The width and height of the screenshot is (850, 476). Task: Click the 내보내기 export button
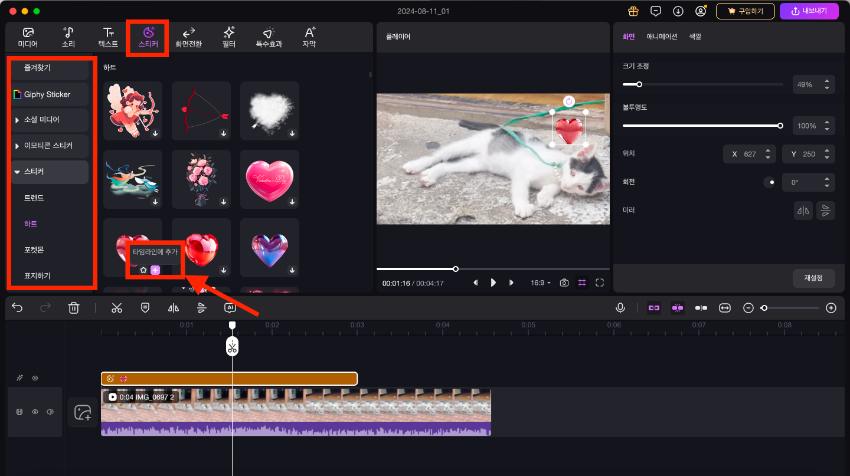(x=808, y=11)
